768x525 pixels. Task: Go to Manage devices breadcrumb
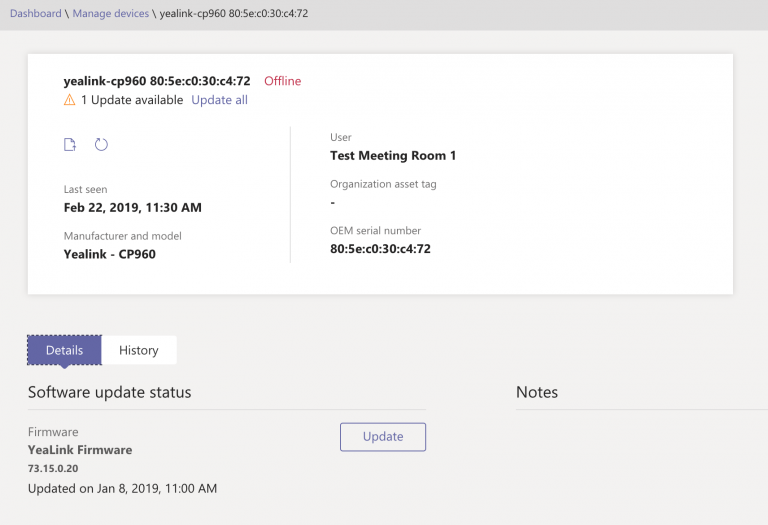point(111,13)
